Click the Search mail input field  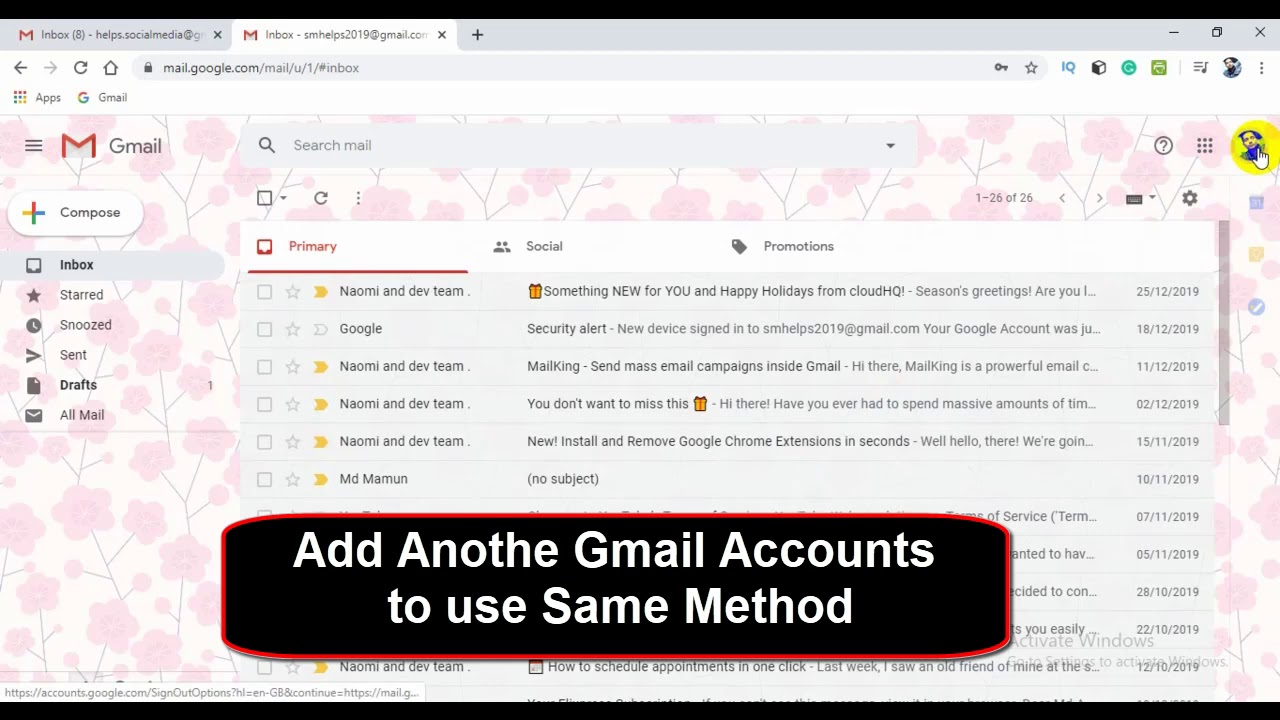(x=580, y=146)
